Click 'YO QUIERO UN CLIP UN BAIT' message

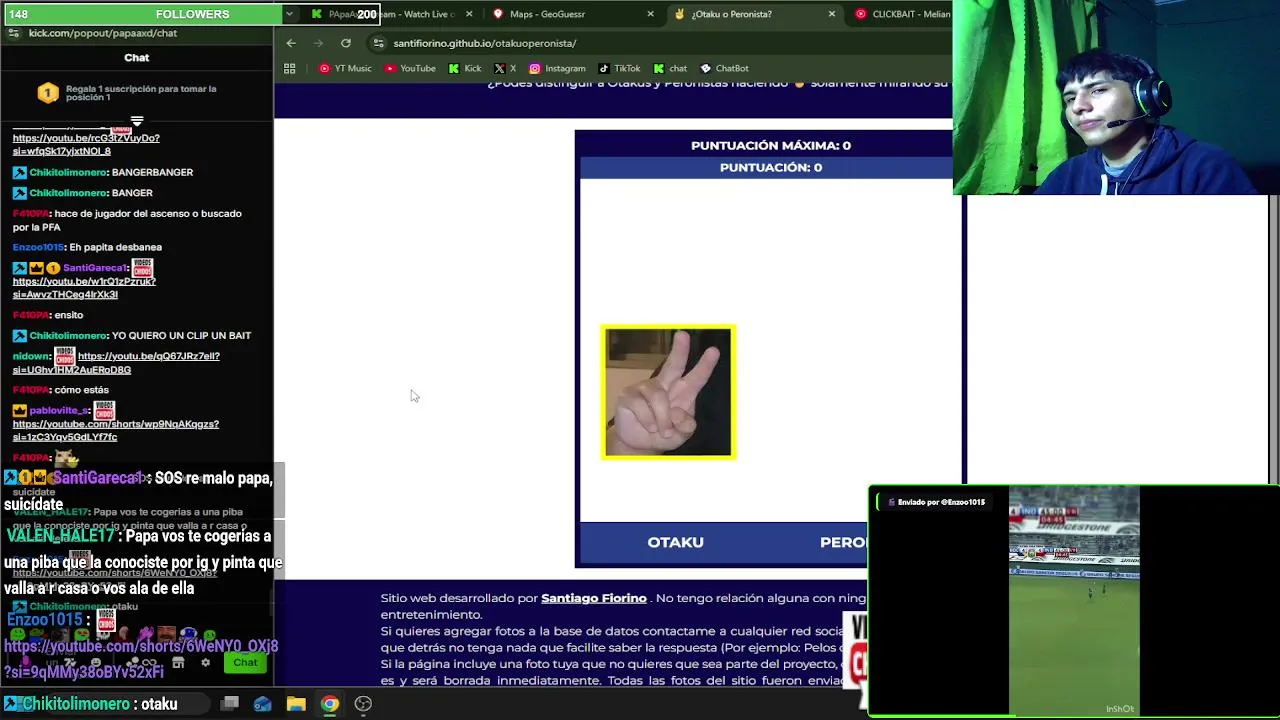[x=181, y=336]
